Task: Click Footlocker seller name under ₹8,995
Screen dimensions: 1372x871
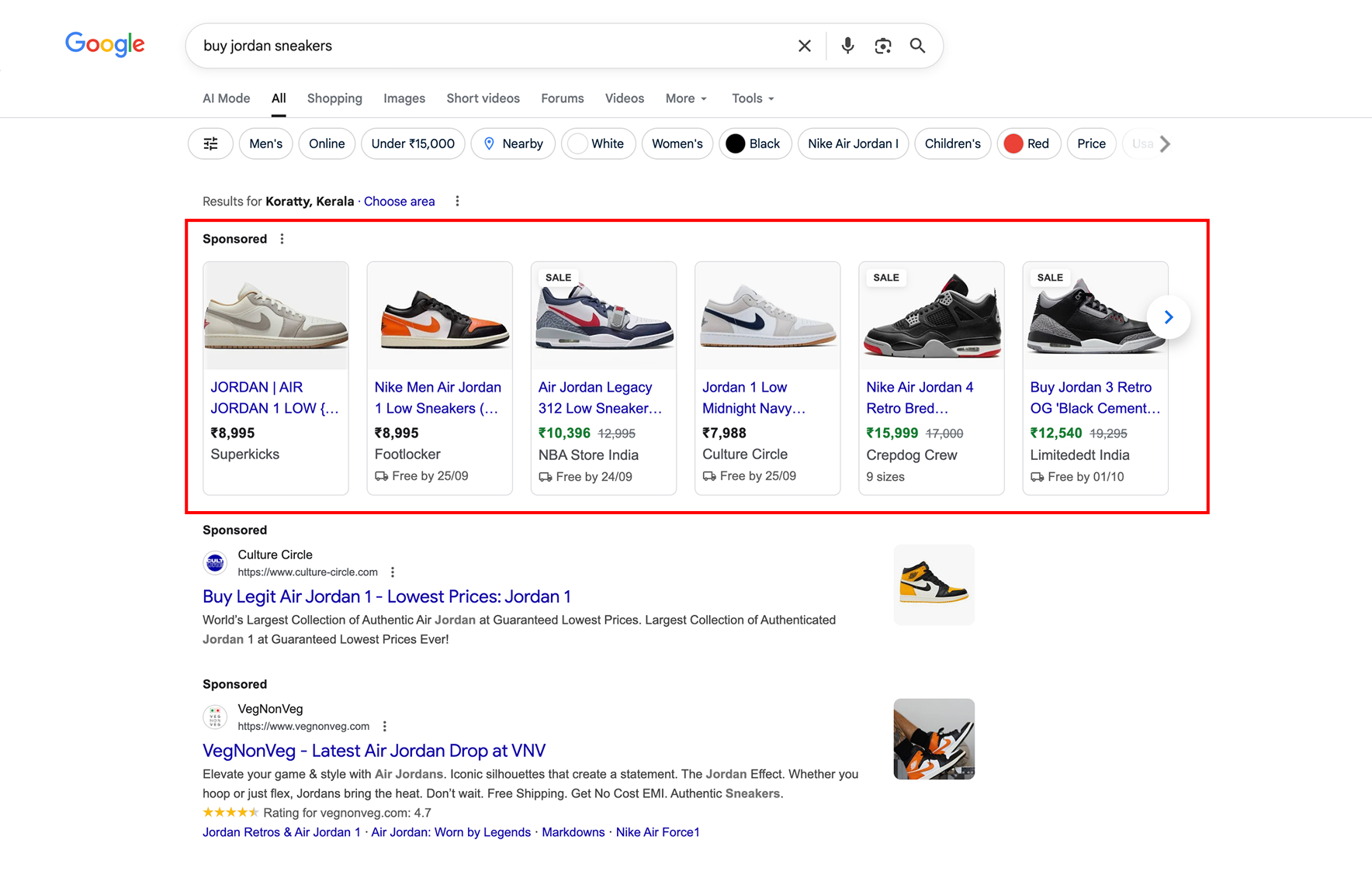Action: coord(407,455)
